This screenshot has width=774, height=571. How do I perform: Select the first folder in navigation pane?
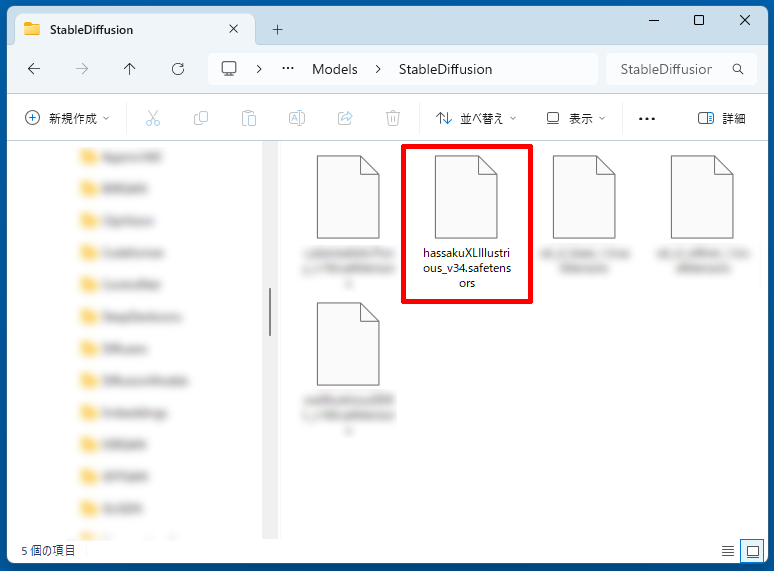pos(121,157)
